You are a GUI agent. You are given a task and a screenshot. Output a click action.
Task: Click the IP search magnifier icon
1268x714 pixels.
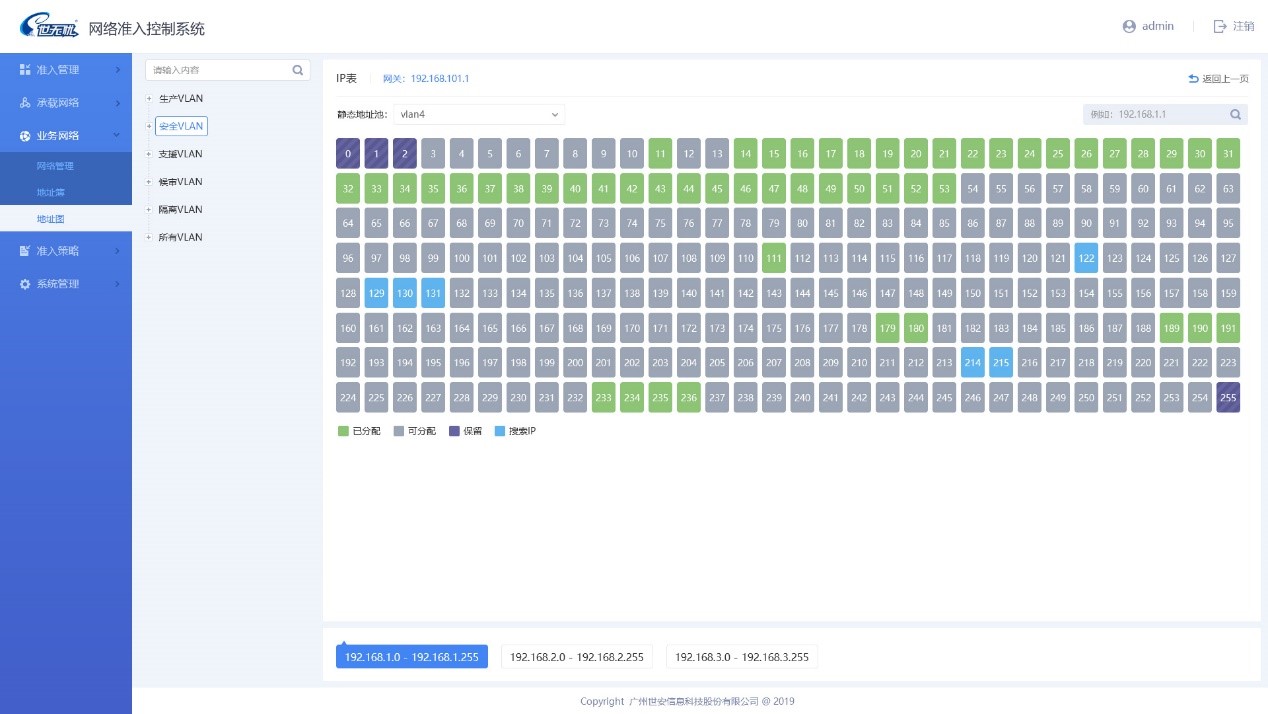coord(1235,115)
